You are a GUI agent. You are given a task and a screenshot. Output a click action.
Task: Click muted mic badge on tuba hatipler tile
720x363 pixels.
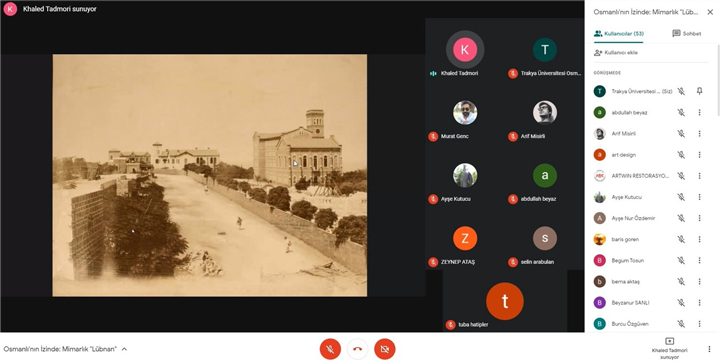tap(450, 324)
